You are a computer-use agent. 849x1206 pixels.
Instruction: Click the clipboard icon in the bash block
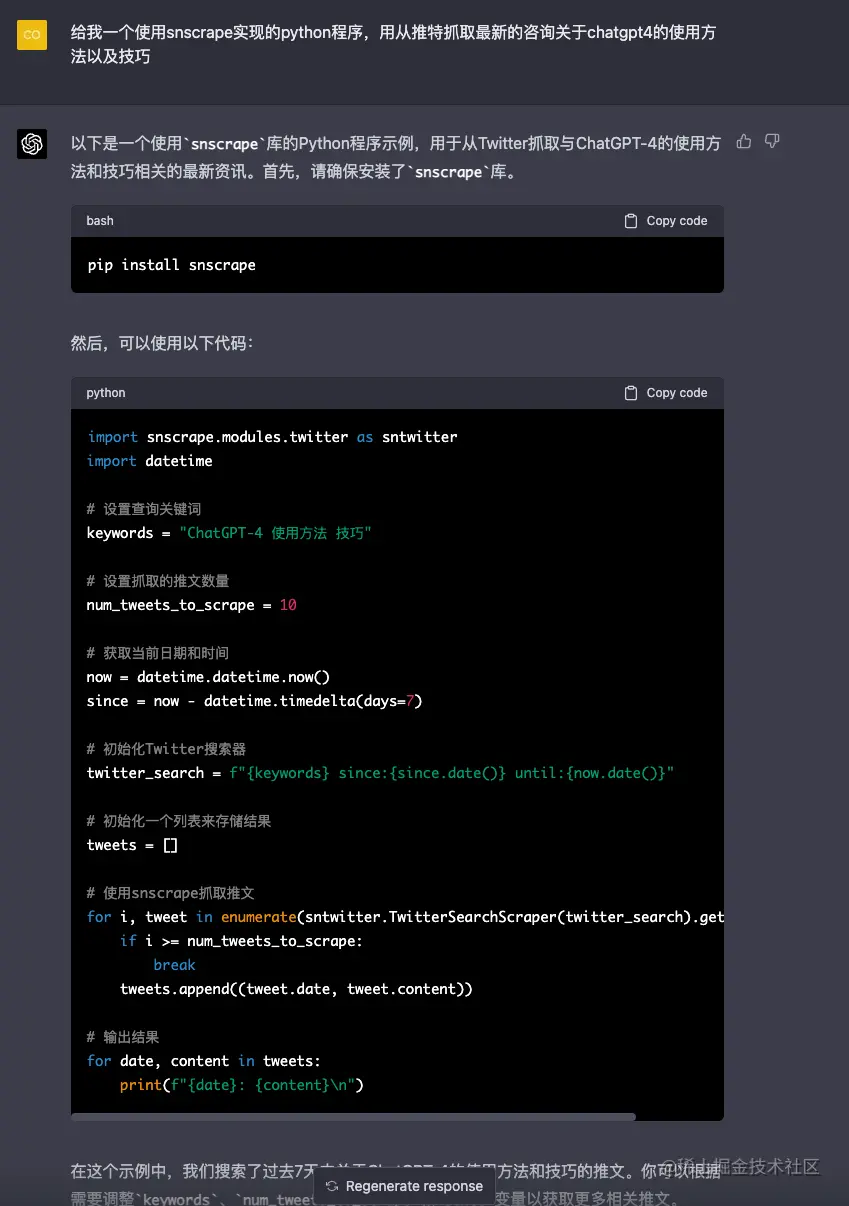point(631,221)
